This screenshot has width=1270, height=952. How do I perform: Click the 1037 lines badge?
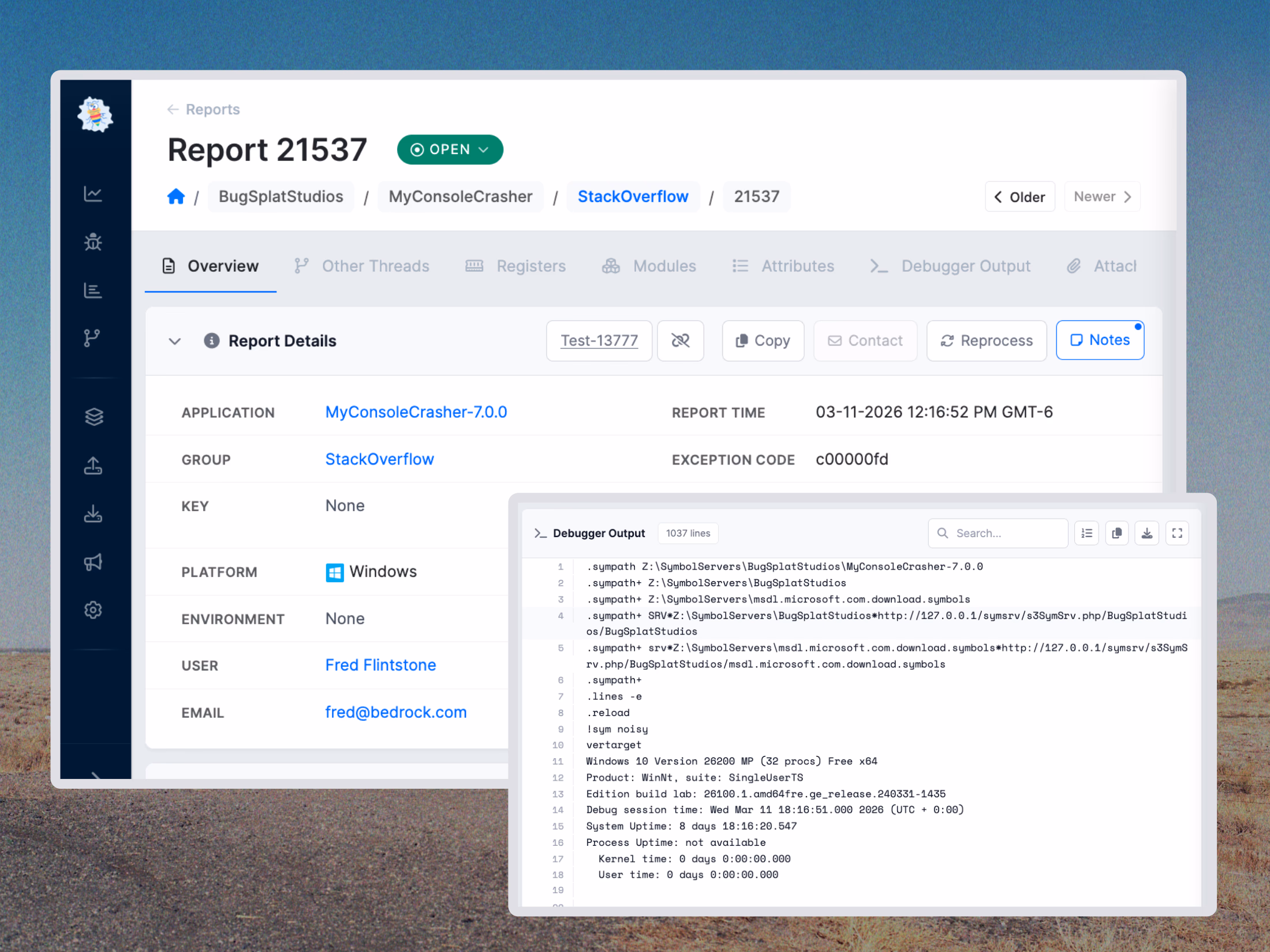[688, 533]
